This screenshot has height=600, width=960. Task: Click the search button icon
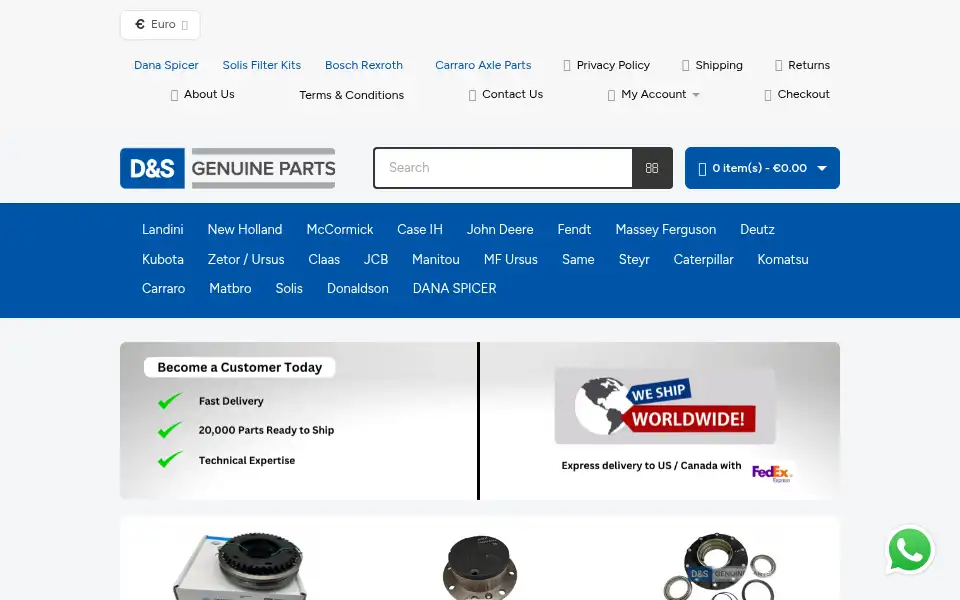pyautogui.click(x=652, y=168)
